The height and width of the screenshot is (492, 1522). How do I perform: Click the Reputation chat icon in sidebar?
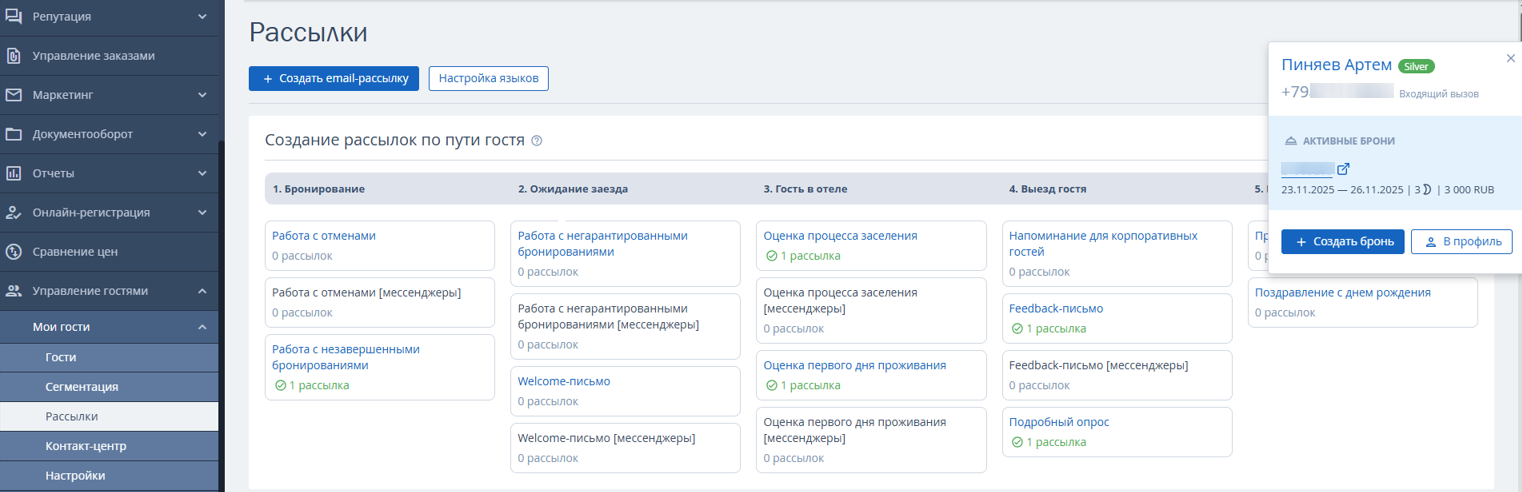click(x=14, y=17)
